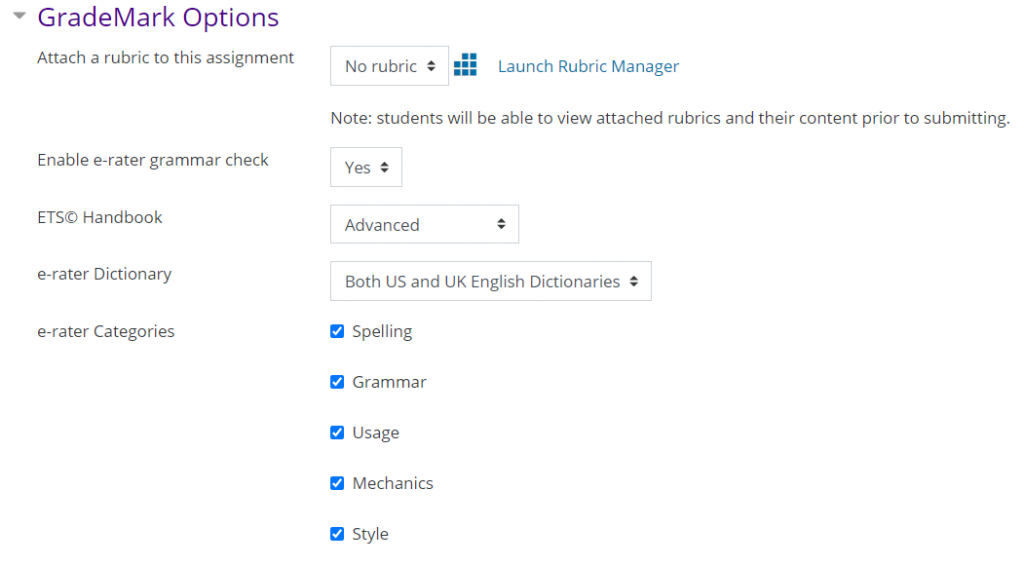This screenshot has height=565, width=1024.
Task: Click the 'Enable e-rater grammar check' label
Action: (153, 160)
